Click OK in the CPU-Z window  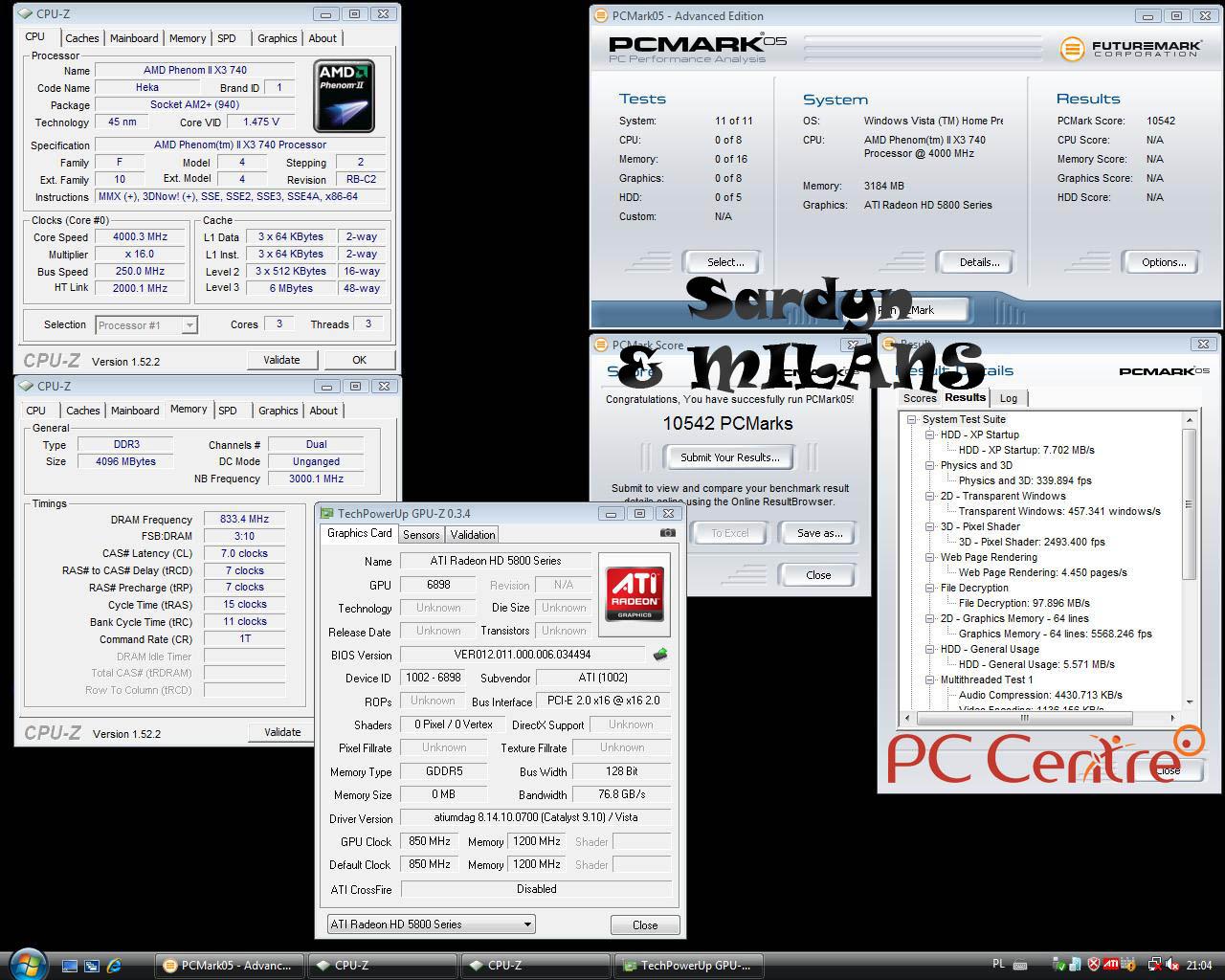(359, 360)
